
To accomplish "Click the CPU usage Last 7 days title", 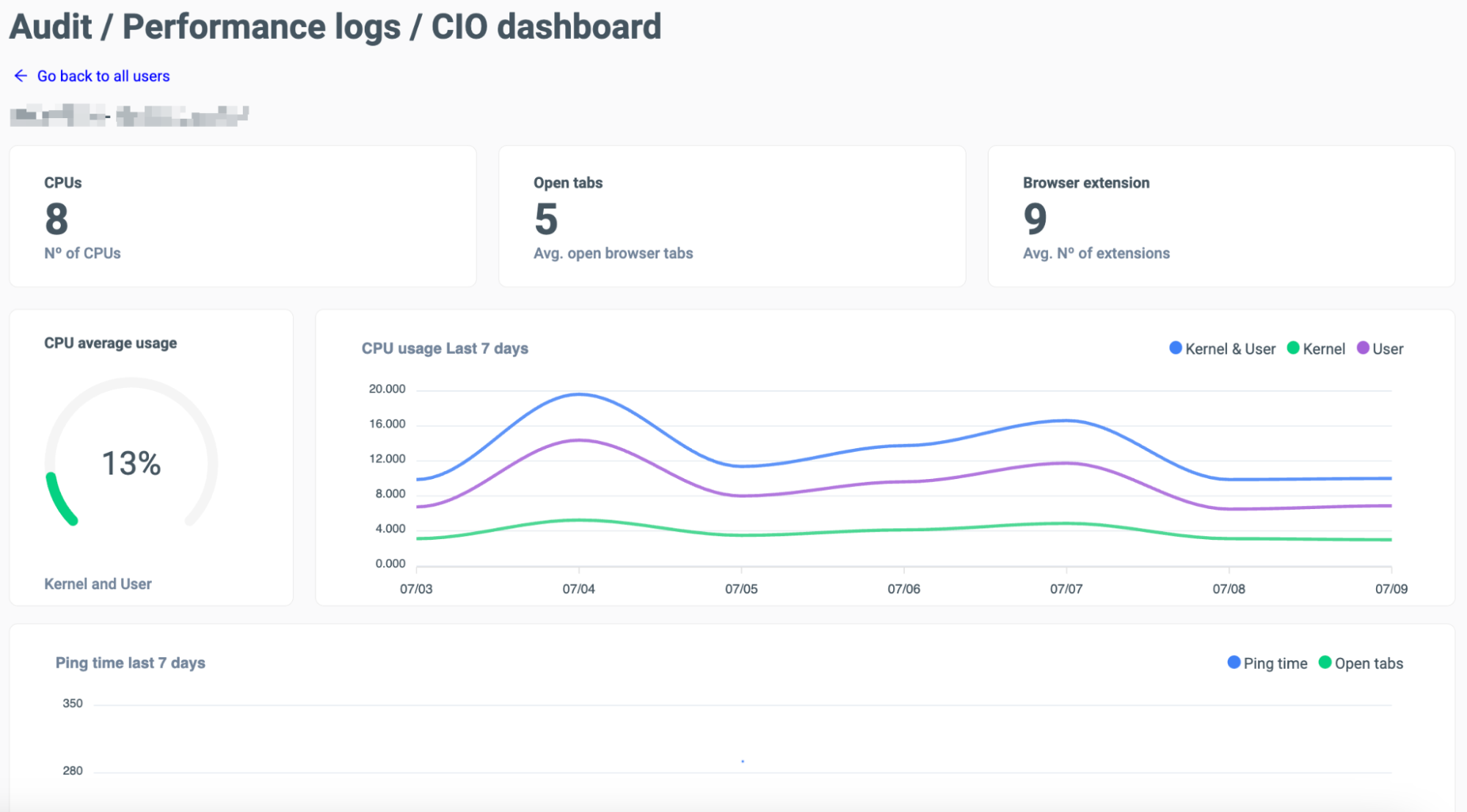I will pos(445,348).
